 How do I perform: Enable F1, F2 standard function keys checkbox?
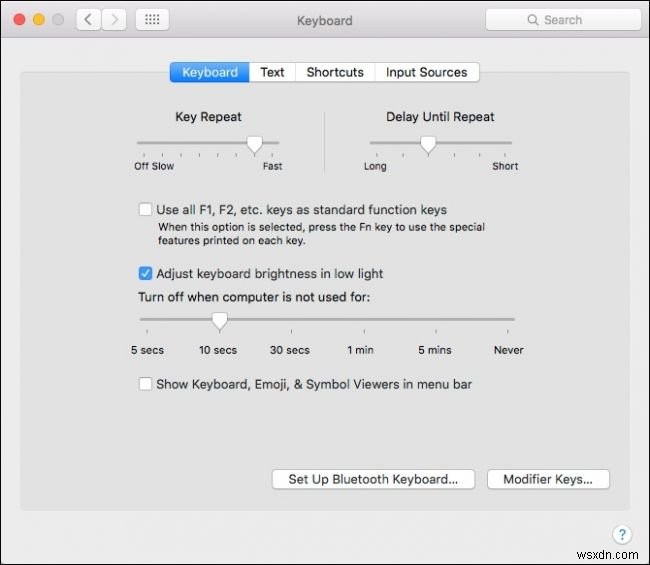[x=145, y=209]
